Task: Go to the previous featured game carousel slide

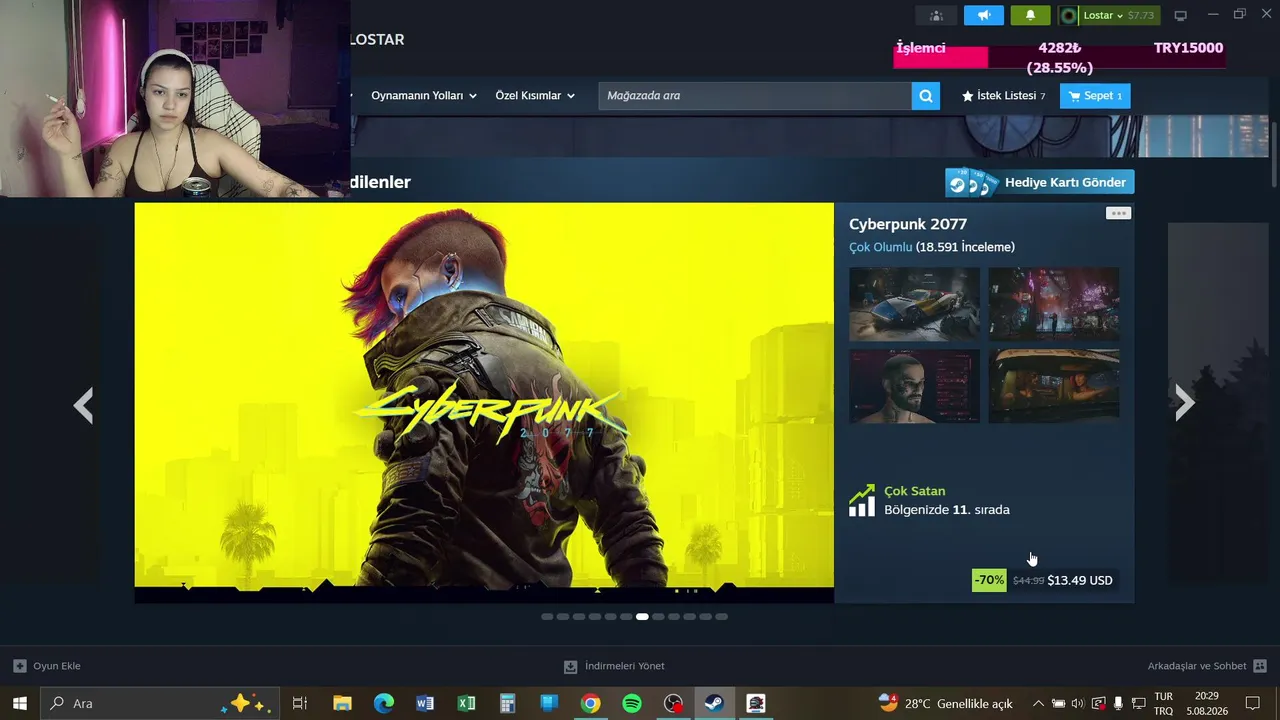Action: coord(84,404)
